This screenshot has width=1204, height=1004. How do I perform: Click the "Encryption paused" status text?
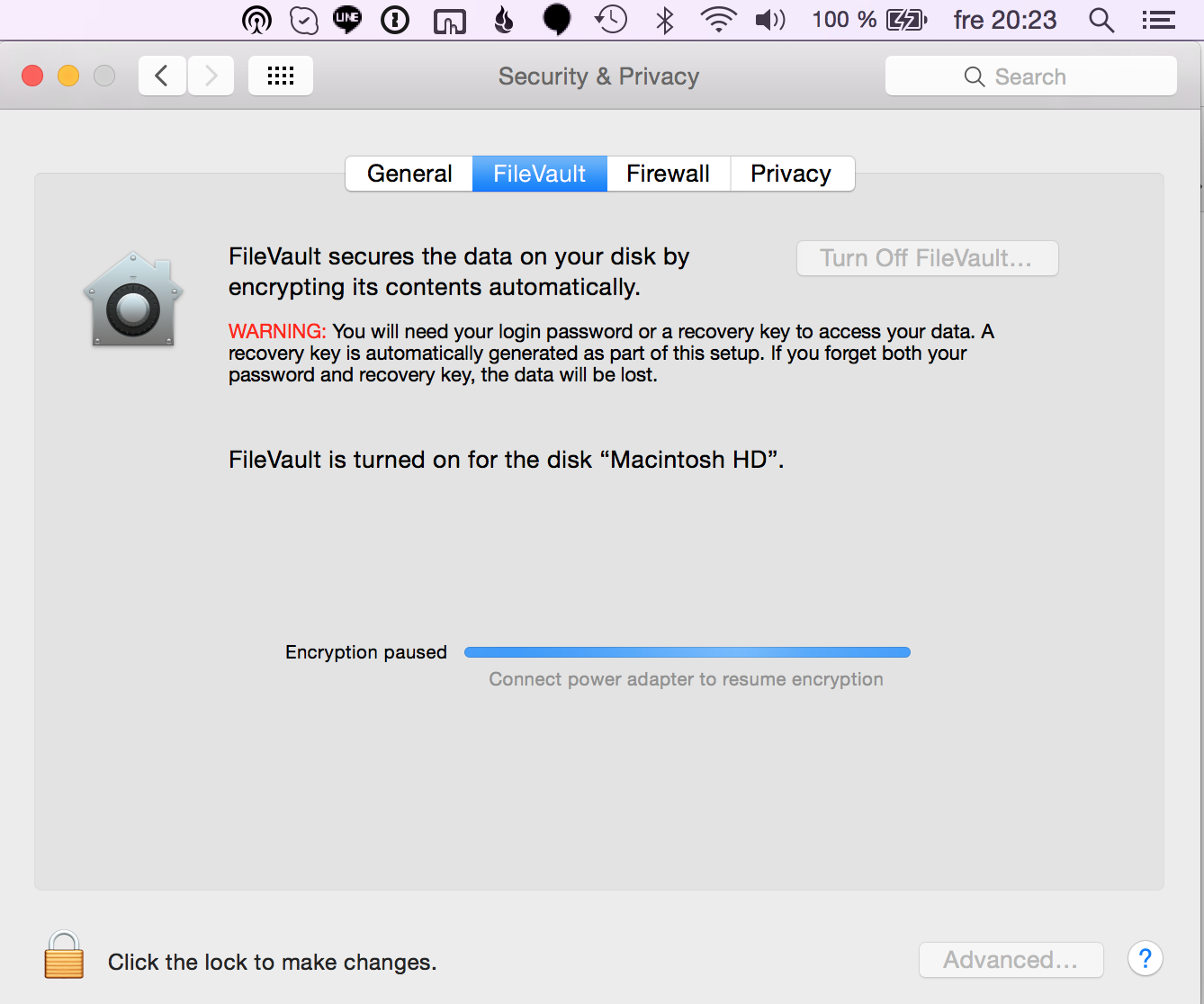click(366, 652)
